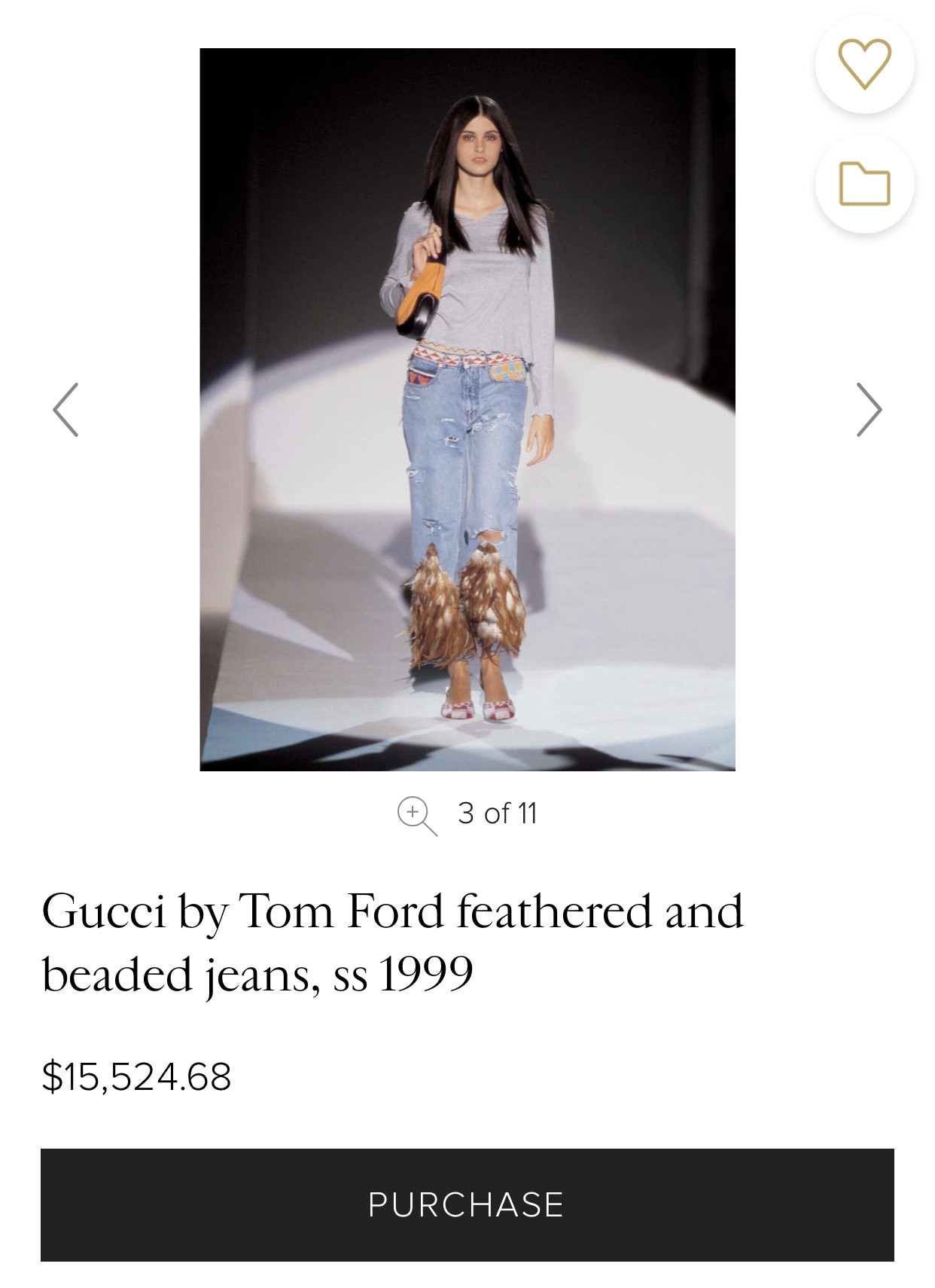
Task: Advance to the next product photo
Action: 868,410
